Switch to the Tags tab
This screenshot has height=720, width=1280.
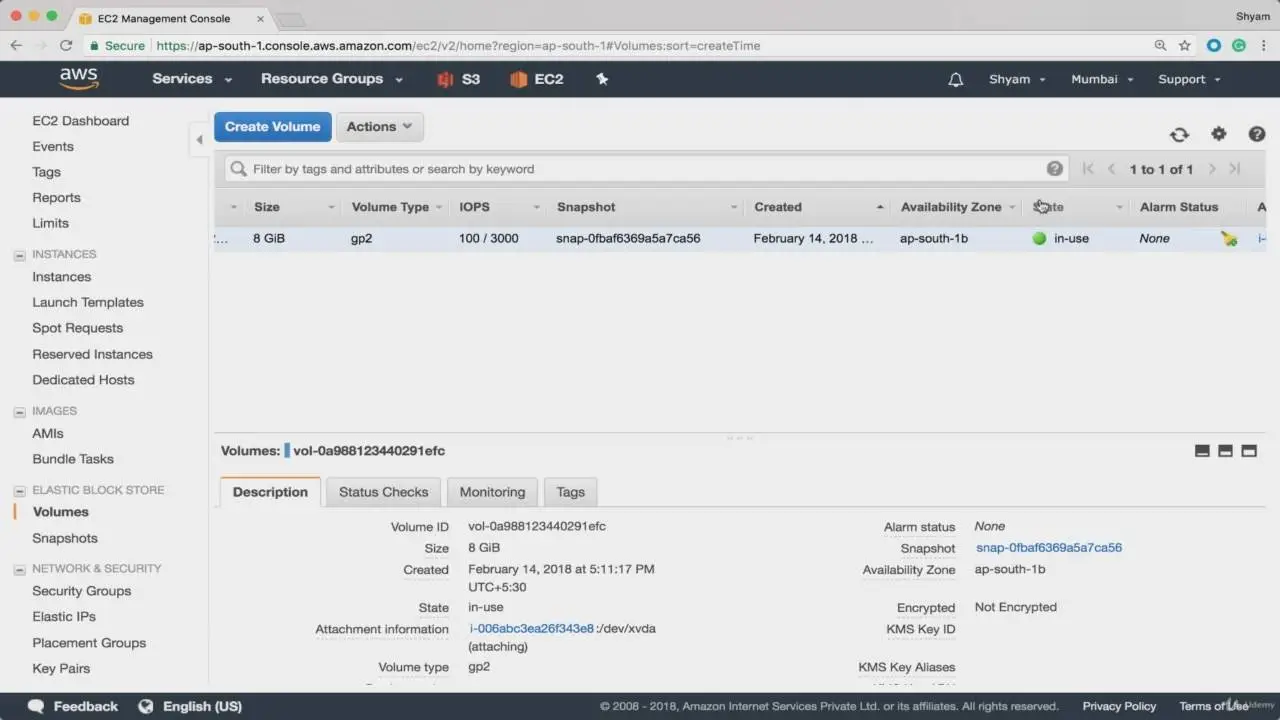pos(571,492)
